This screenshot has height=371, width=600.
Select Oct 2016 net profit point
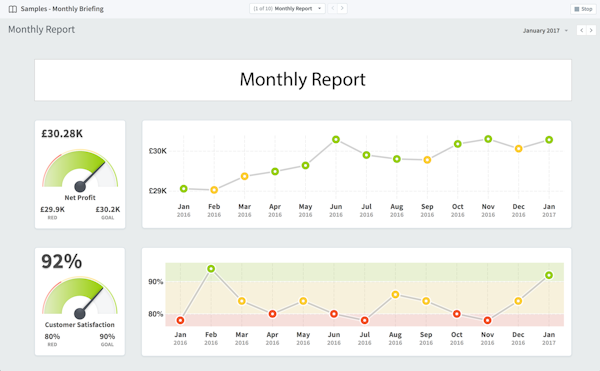click(x=458, y=144)
